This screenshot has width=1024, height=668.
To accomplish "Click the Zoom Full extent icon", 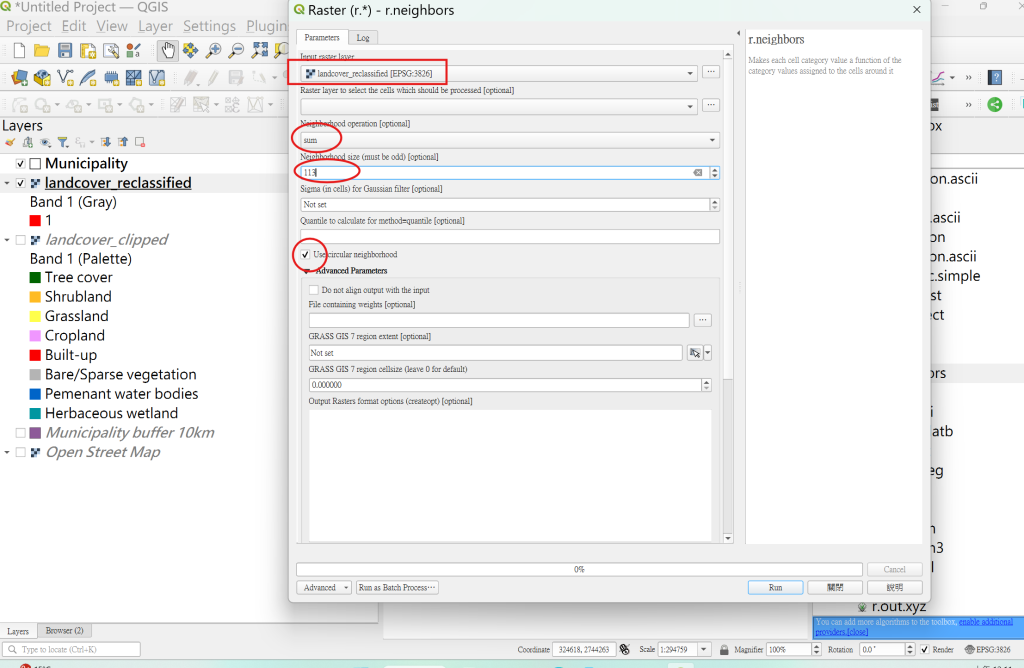I will [x=259, y=50].
